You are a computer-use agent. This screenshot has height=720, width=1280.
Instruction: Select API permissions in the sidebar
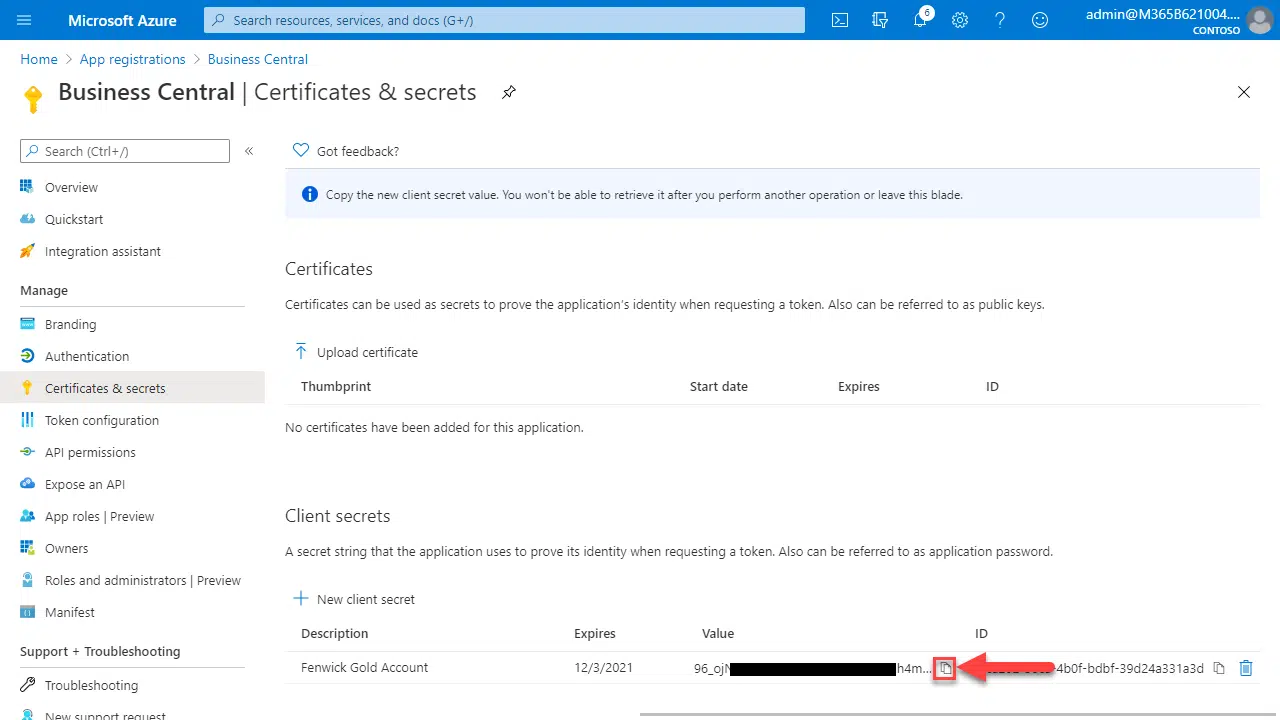point(90,452)
